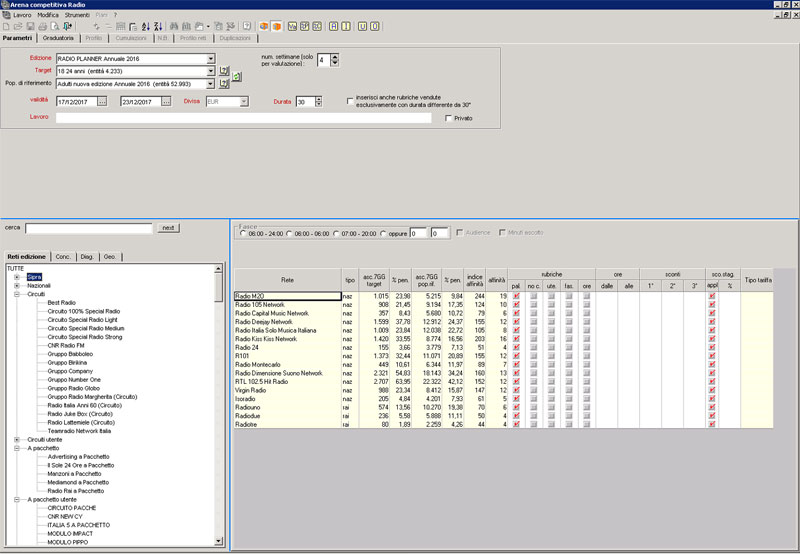Viewport: 800px width, 554px height.
Task: Click the binoculars search icon in toolbar
Action: click(175, 26)
